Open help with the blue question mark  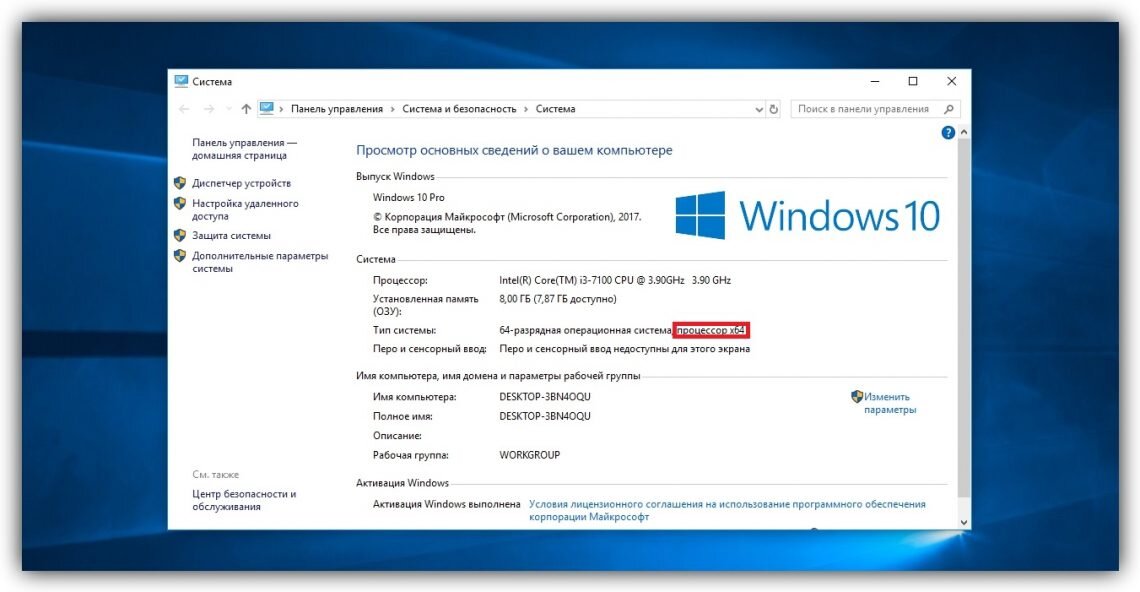[948, 132]
